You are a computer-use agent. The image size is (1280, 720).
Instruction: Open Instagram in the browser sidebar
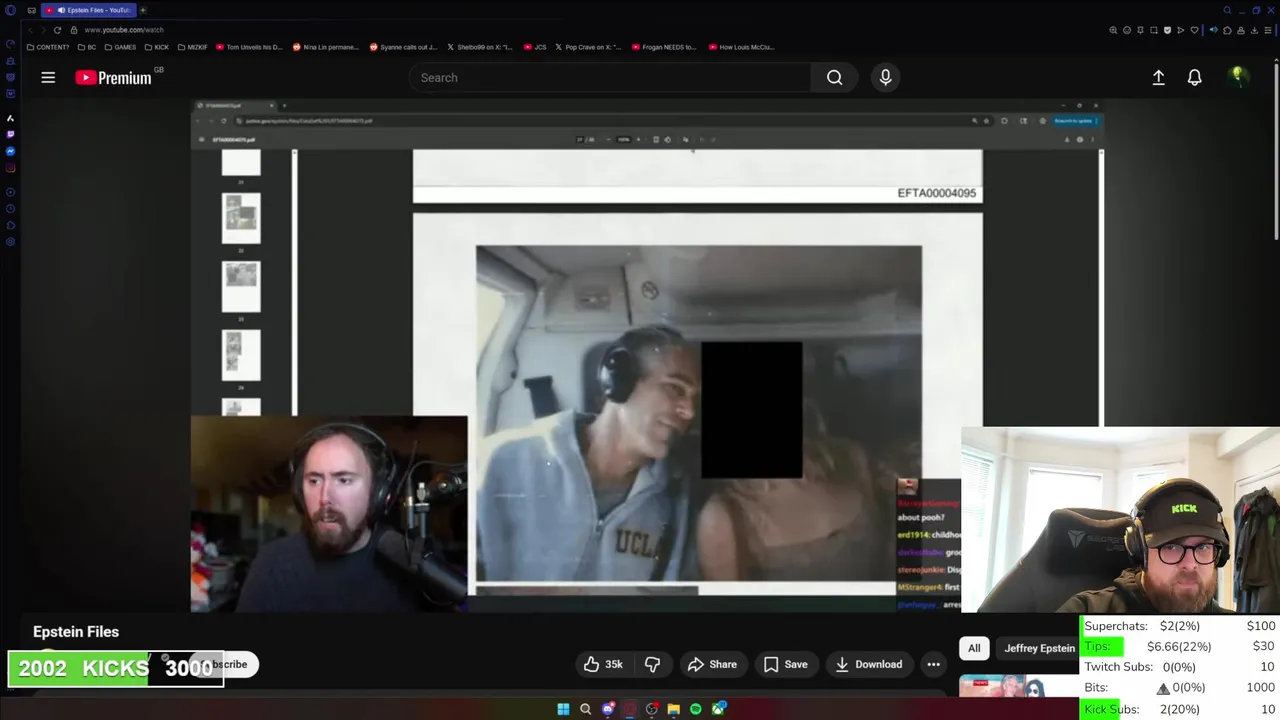[10, 167]
